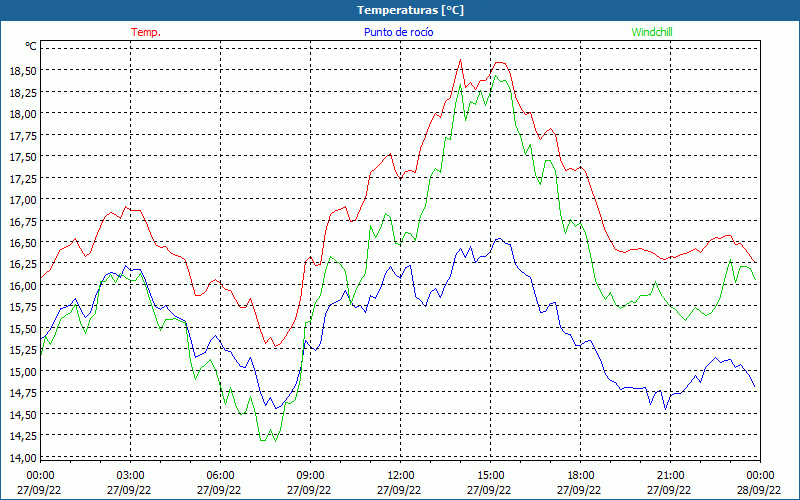Screen dimensions: 800x500
Task: Click the 15,50 y-axis value
Action: coord(23,329)
